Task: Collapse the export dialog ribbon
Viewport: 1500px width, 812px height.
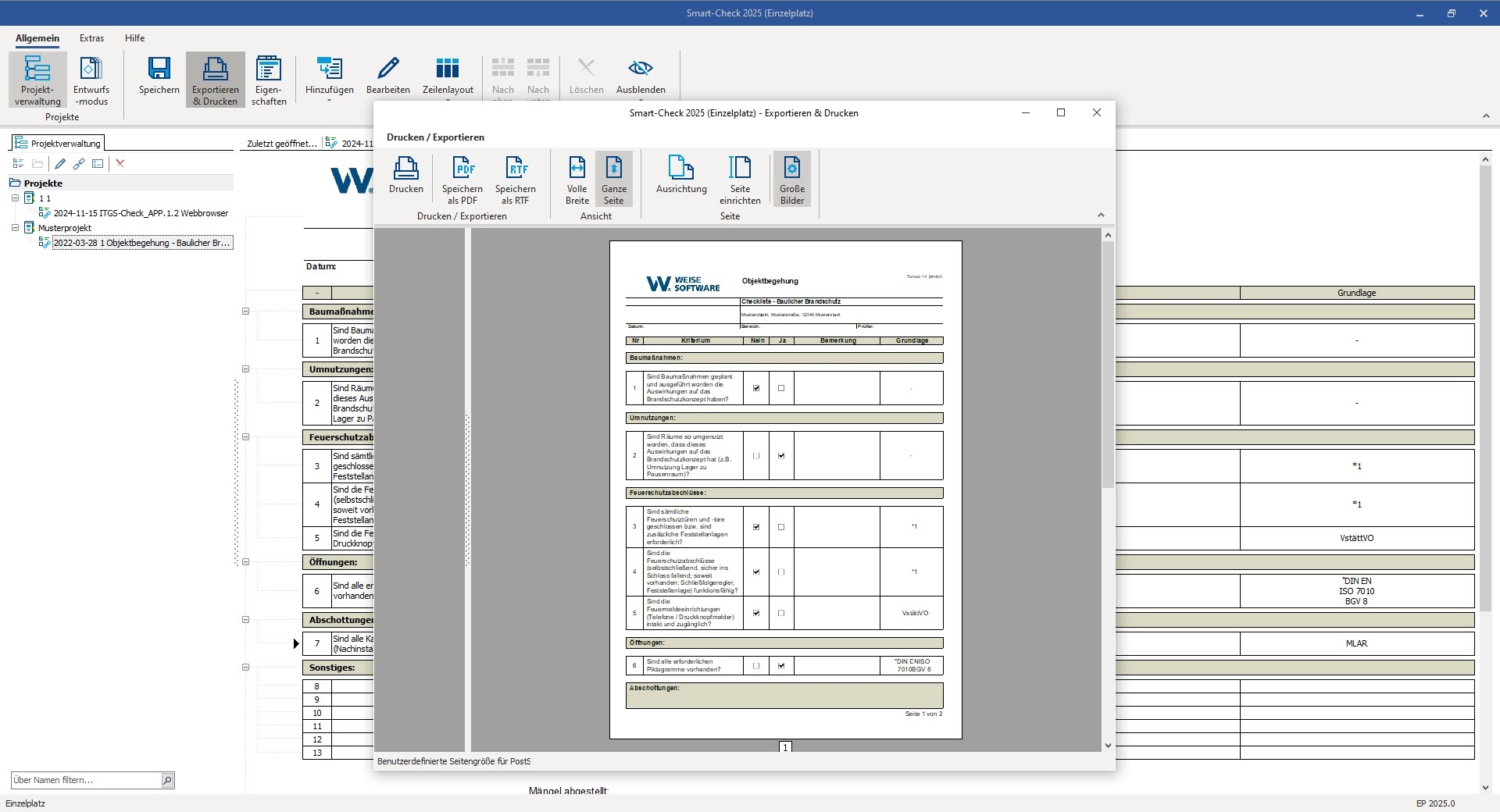Action: point(1101,215)
